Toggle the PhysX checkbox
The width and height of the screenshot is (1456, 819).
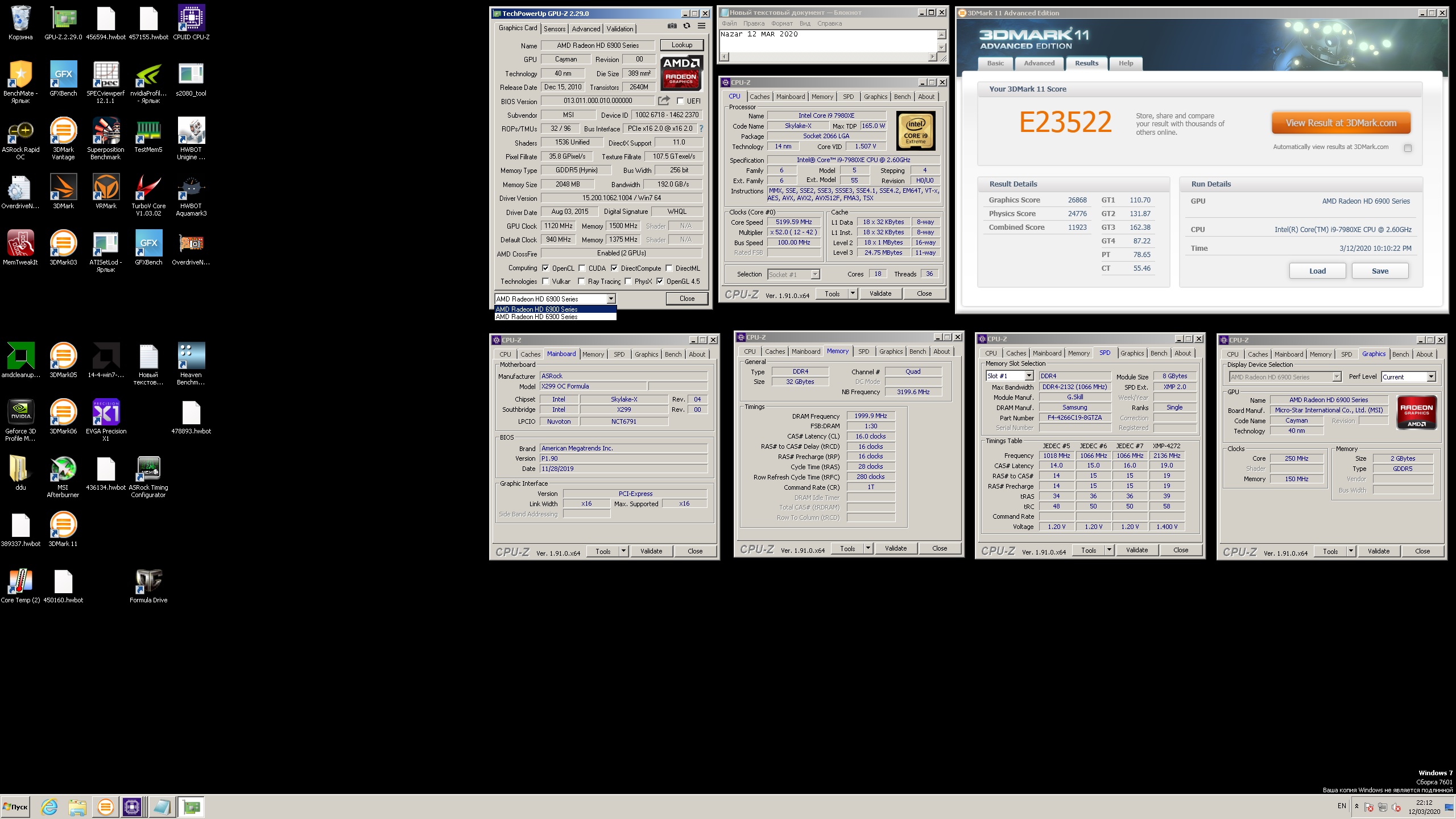click(628, 282)
